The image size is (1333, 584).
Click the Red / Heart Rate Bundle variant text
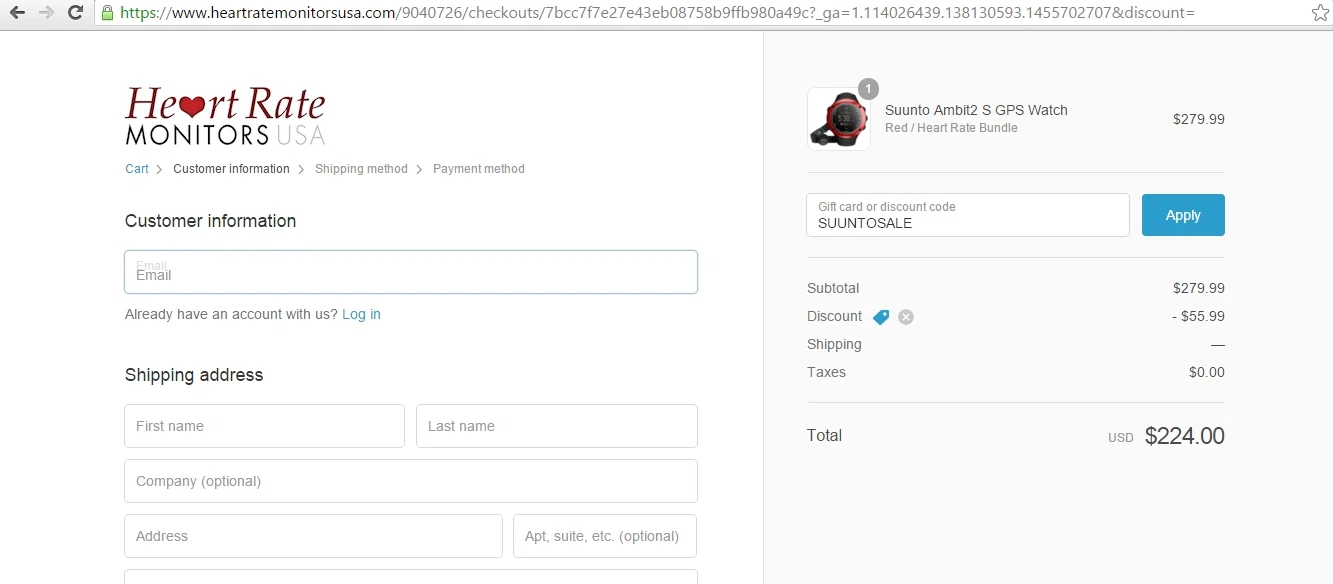pyautogui.click(x=951, y=128)
